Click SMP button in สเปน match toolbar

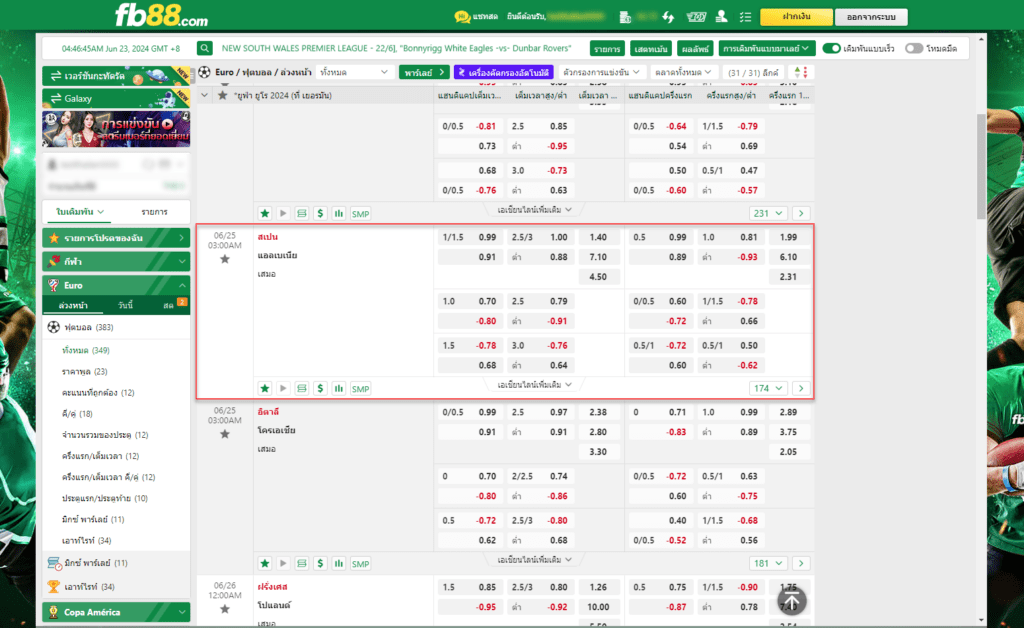[360, 388]
